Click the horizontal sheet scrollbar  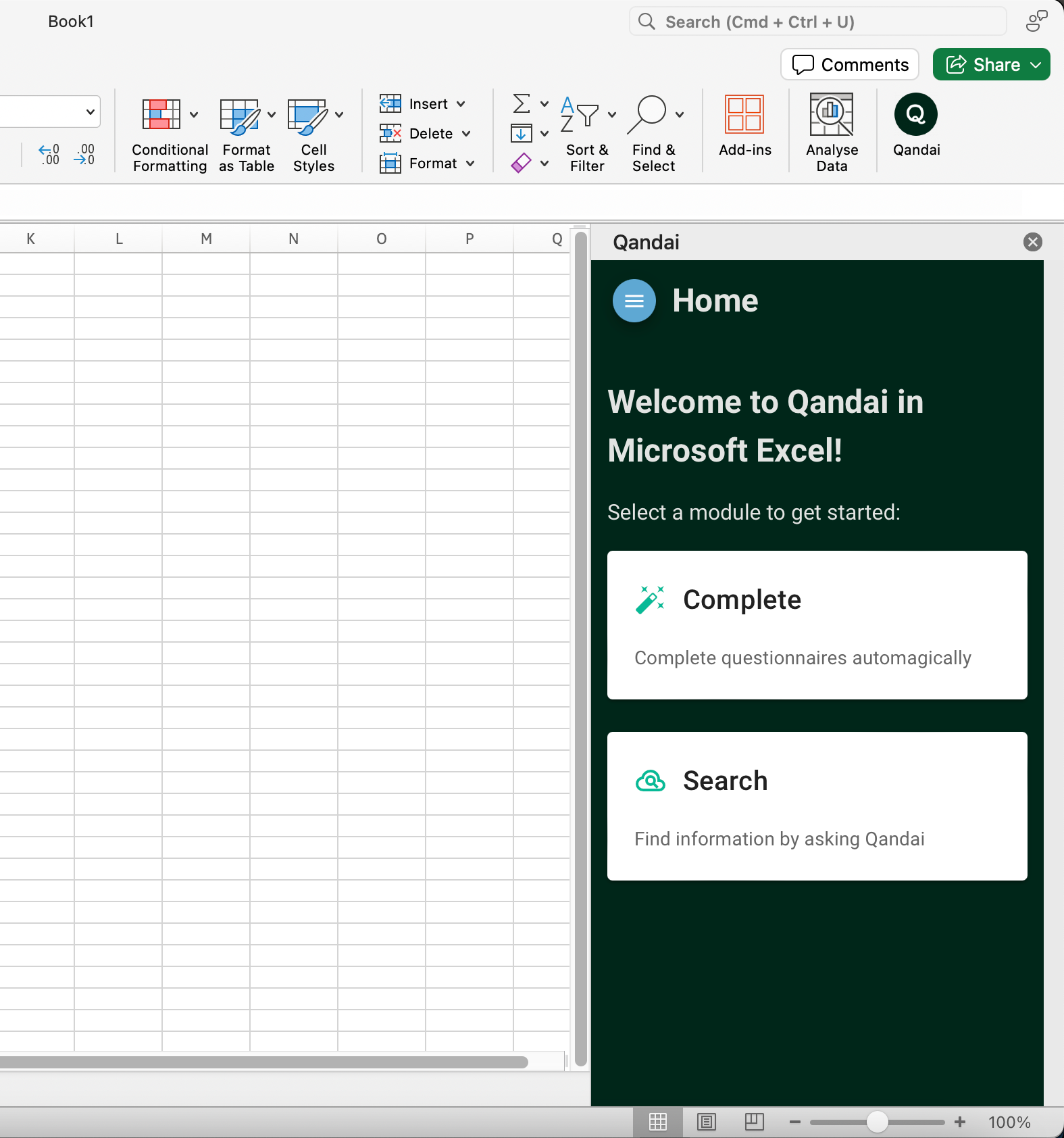263,1062
